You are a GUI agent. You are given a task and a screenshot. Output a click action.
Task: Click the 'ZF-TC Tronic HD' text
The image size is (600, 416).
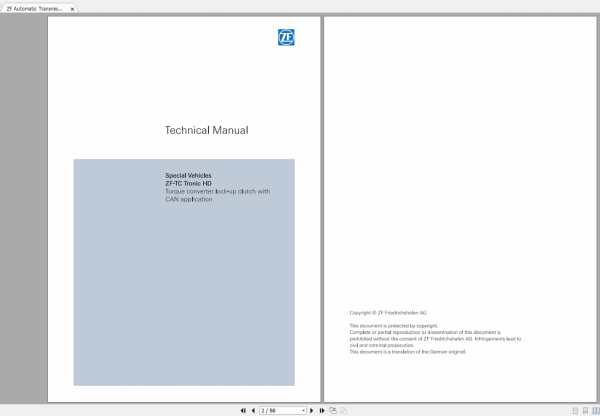(x=188, y=183)
